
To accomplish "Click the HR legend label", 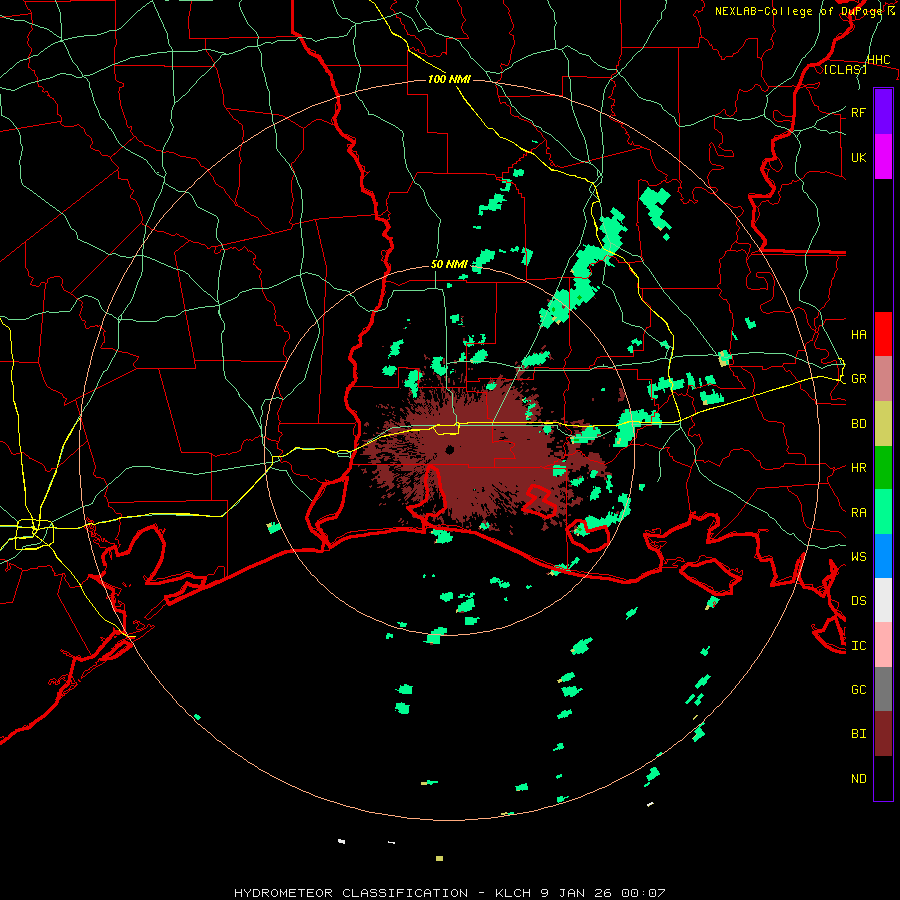I will pyautogui.click(x=858, y=468).
